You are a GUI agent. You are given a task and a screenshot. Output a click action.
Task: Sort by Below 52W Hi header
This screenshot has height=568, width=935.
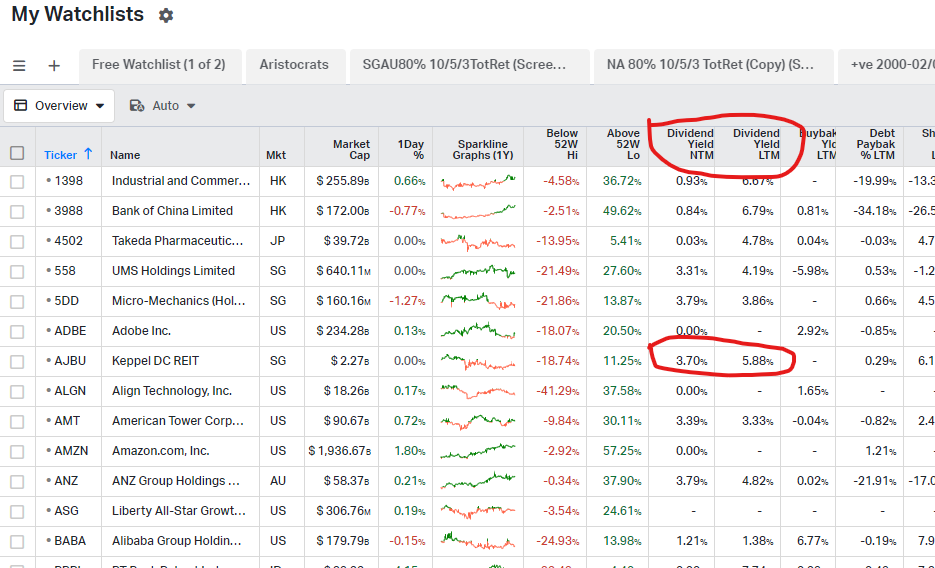562,144
